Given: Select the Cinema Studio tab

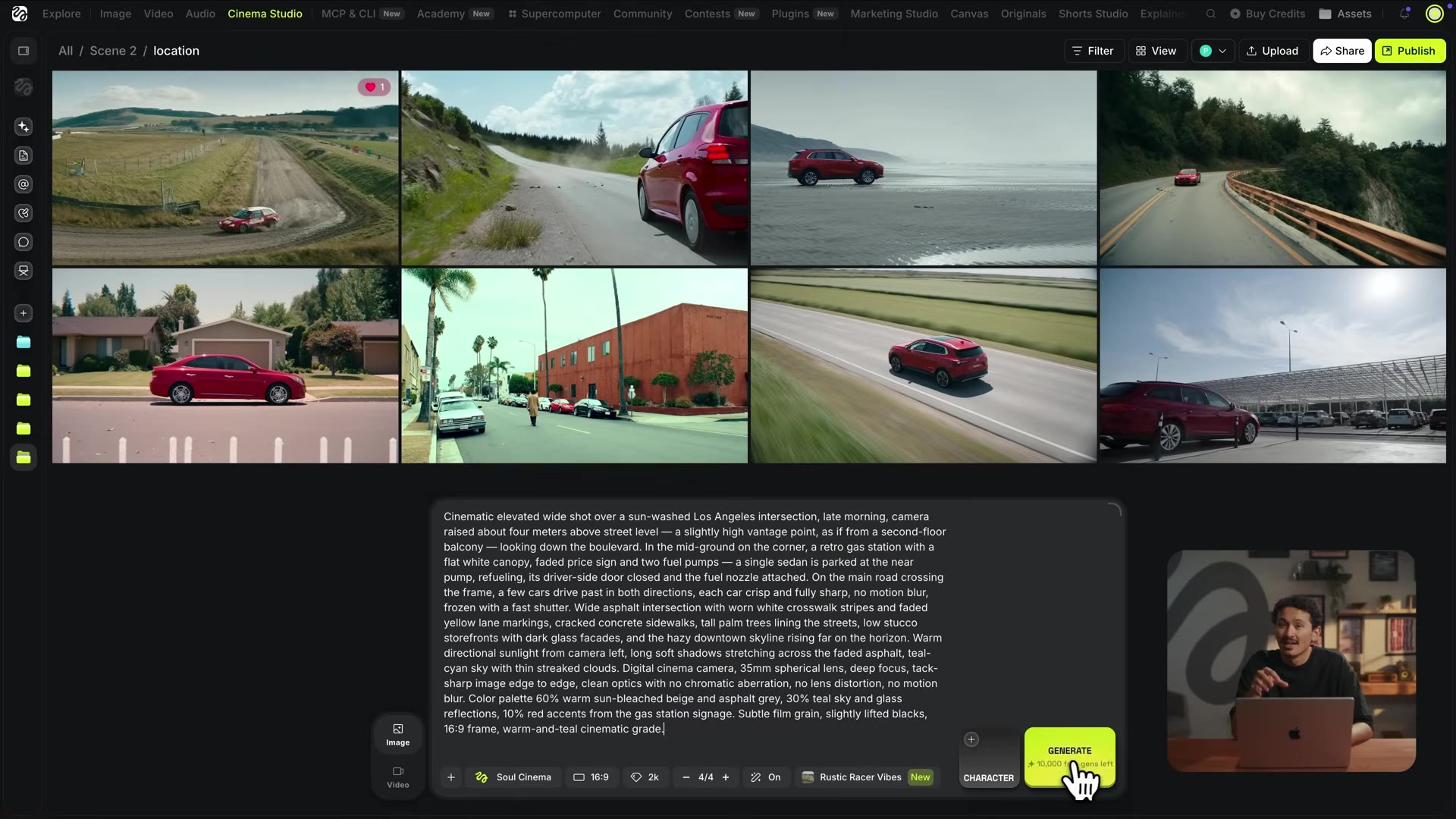Looking at the screenshot, I should tap(265, 14).
